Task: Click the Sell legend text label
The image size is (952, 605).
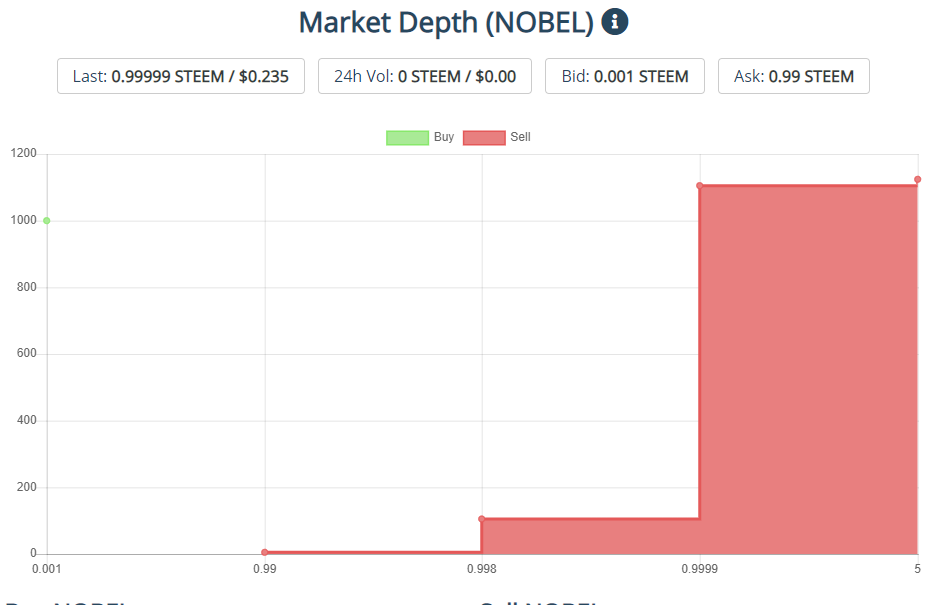Action: 520,137
